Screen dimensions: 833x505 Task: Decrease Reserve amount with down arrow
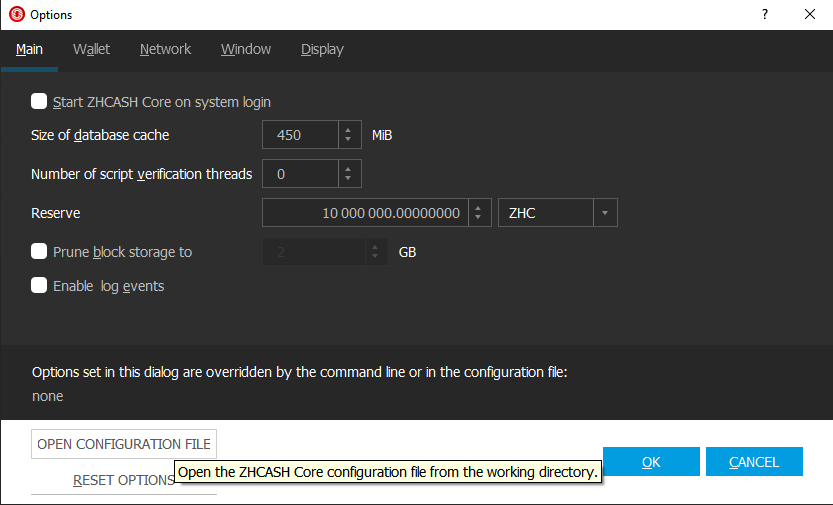pyautogui.click(x=479, y=218)
